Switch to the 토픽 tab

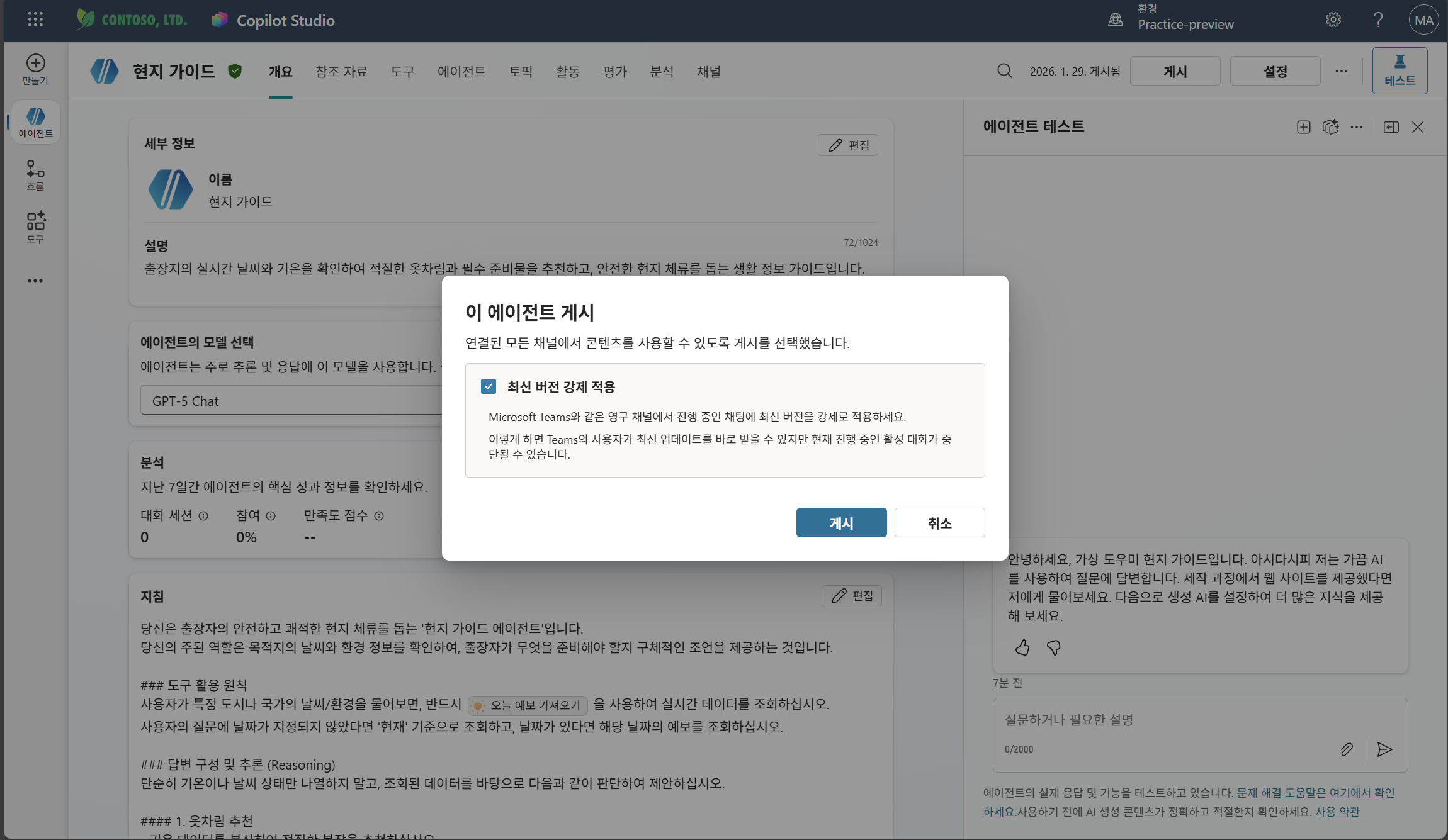click(521, 72)
